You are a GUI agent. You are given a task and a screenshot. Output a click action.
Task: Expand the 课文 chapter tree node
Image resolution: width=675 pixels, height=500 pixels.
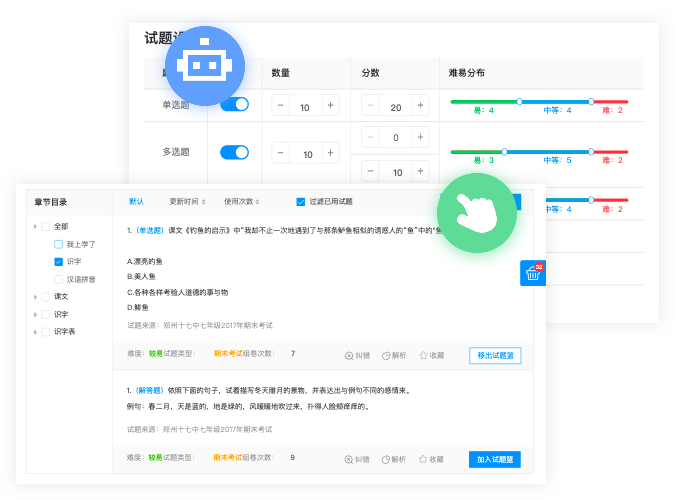[36, 297]
